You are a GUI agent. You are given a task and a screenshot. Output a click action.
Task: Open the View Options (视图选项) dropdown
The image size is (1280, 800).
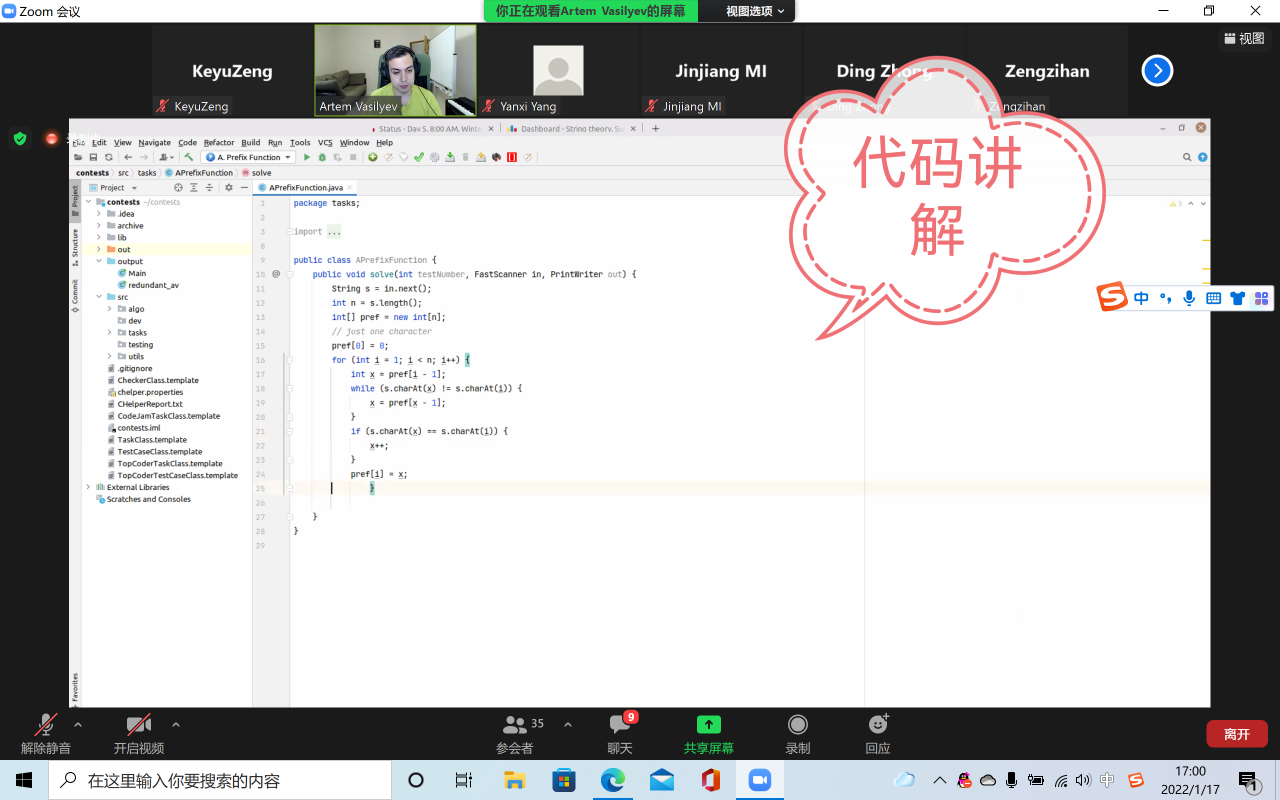click(755, 11)
